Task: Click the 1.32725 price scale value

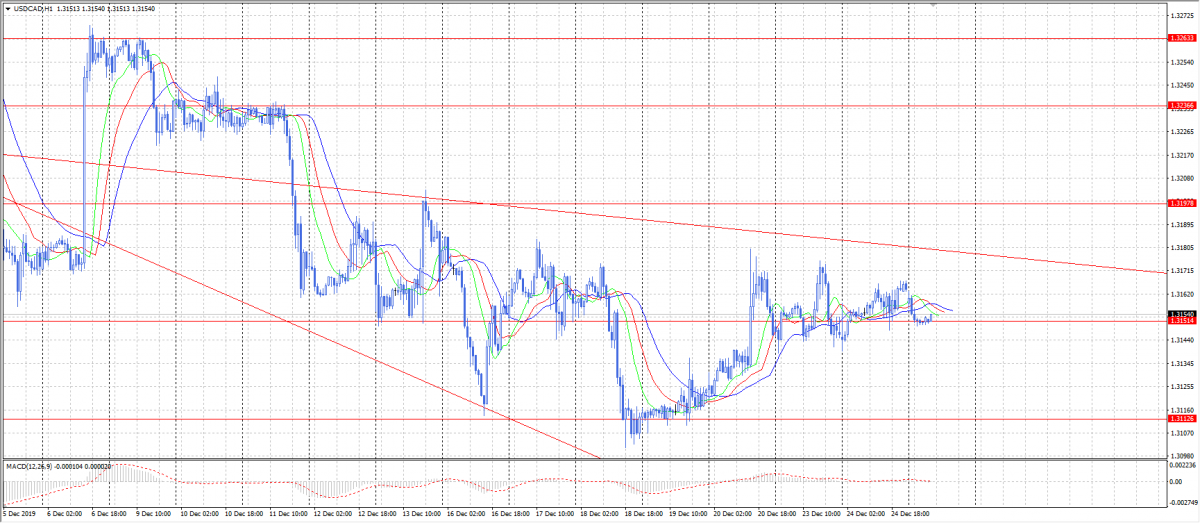Action: pyautogui.click(x=1181, y=15)
